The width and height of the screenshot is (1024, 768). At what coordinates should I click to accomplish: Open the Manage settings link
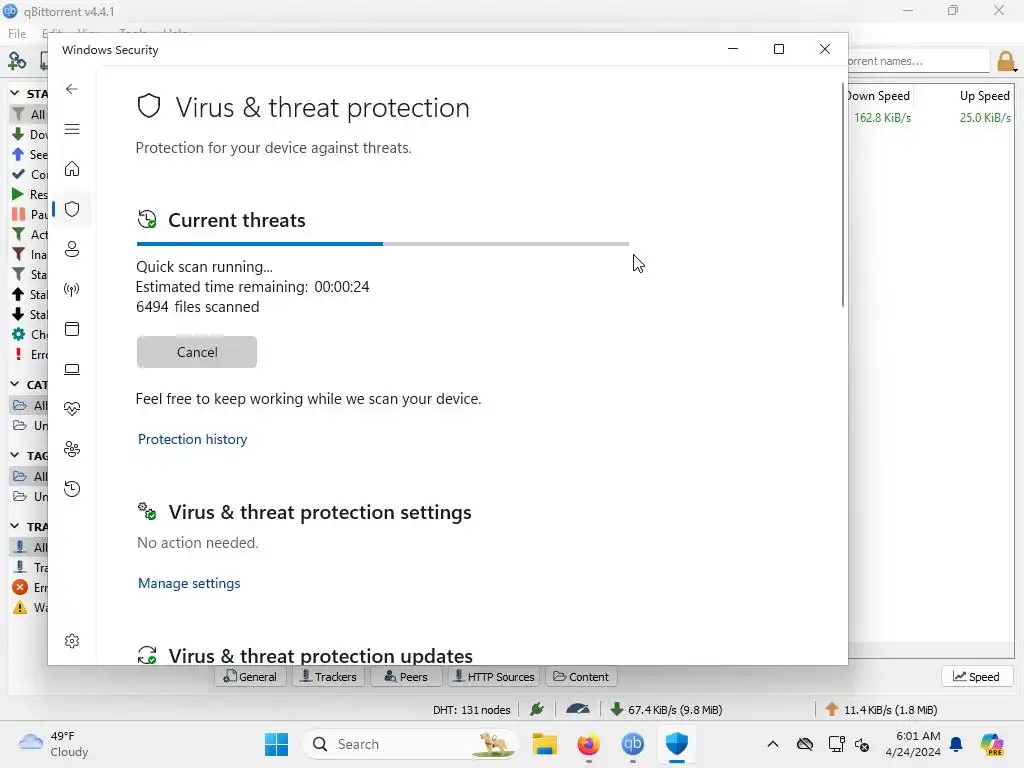[x=189, y=583]
